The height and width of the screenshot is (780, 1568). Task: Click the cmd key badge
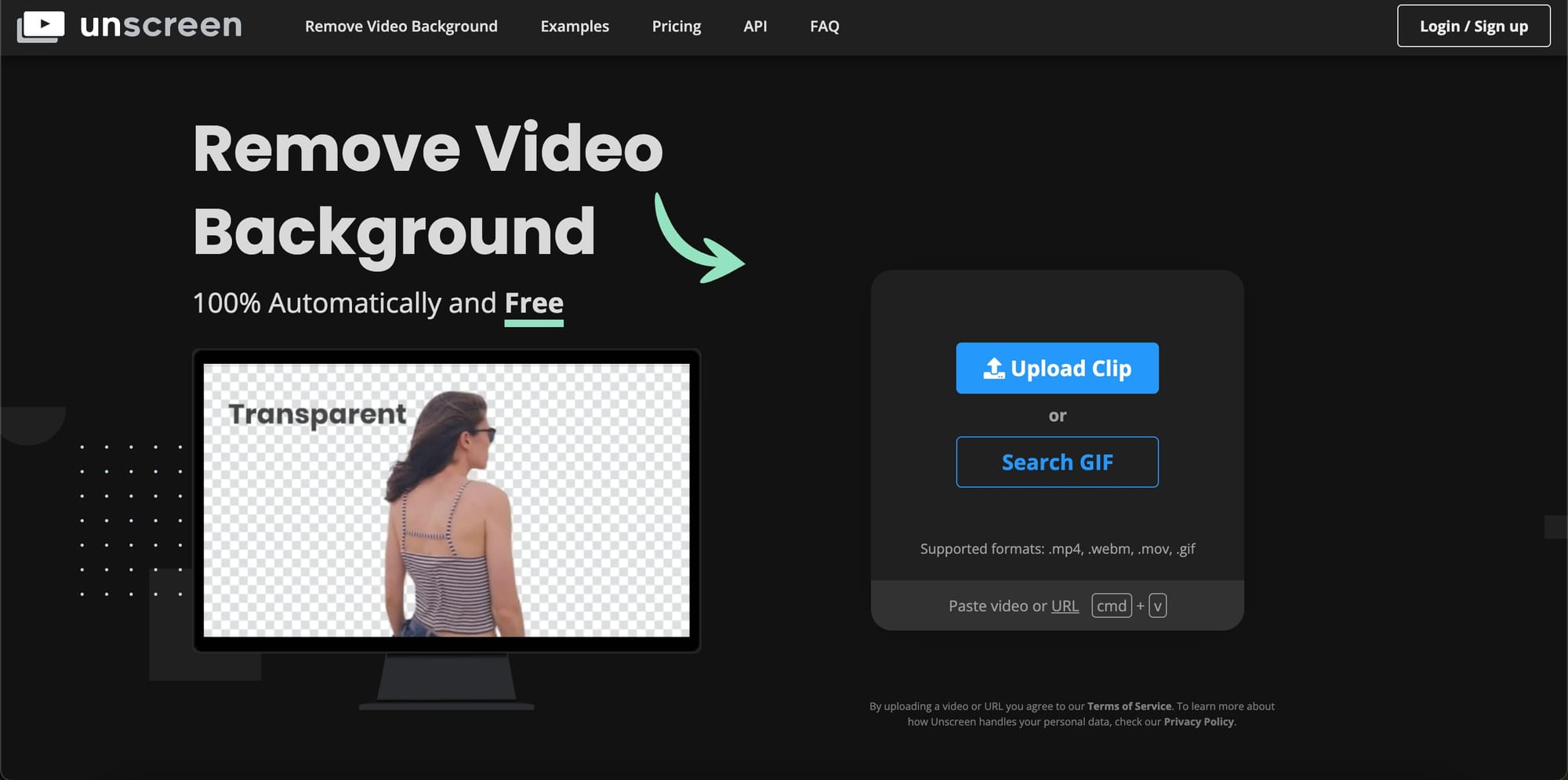click(x=1111, y=606)
